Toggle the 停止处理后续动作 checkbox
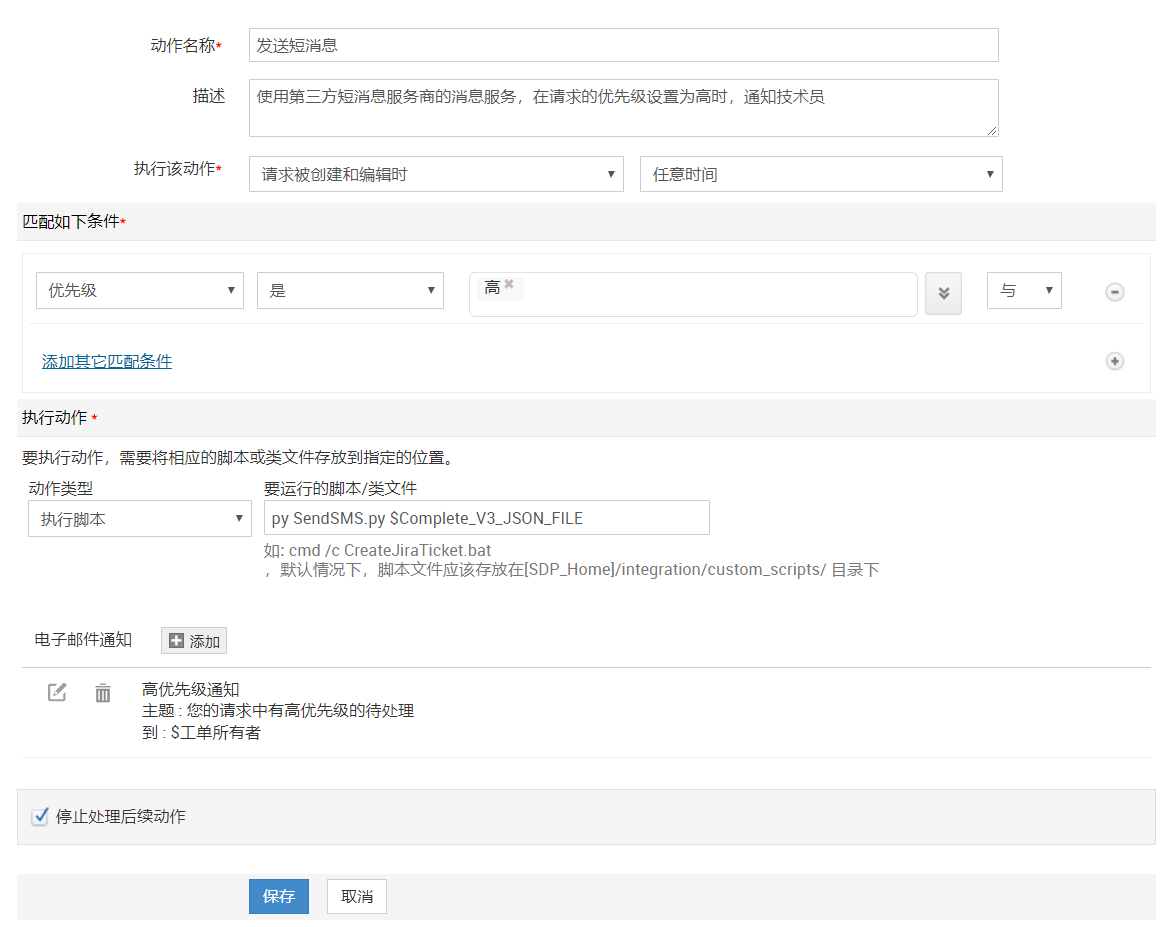This screenshot has height=927, width=1160. click(40, 817)
